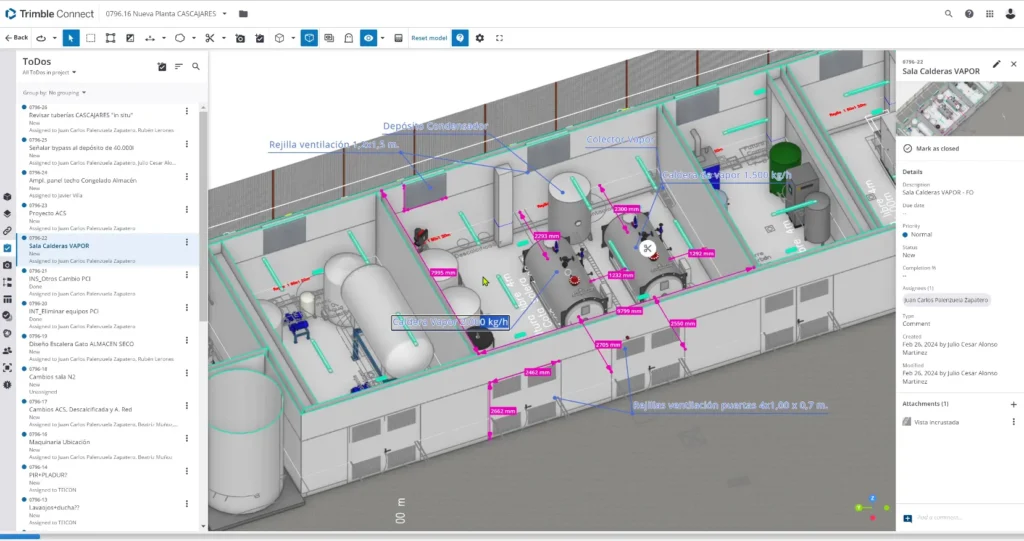The image size is (1024, 541).
Task: Select the scissors clip plane tool
Action: click(x=210, y=38)
